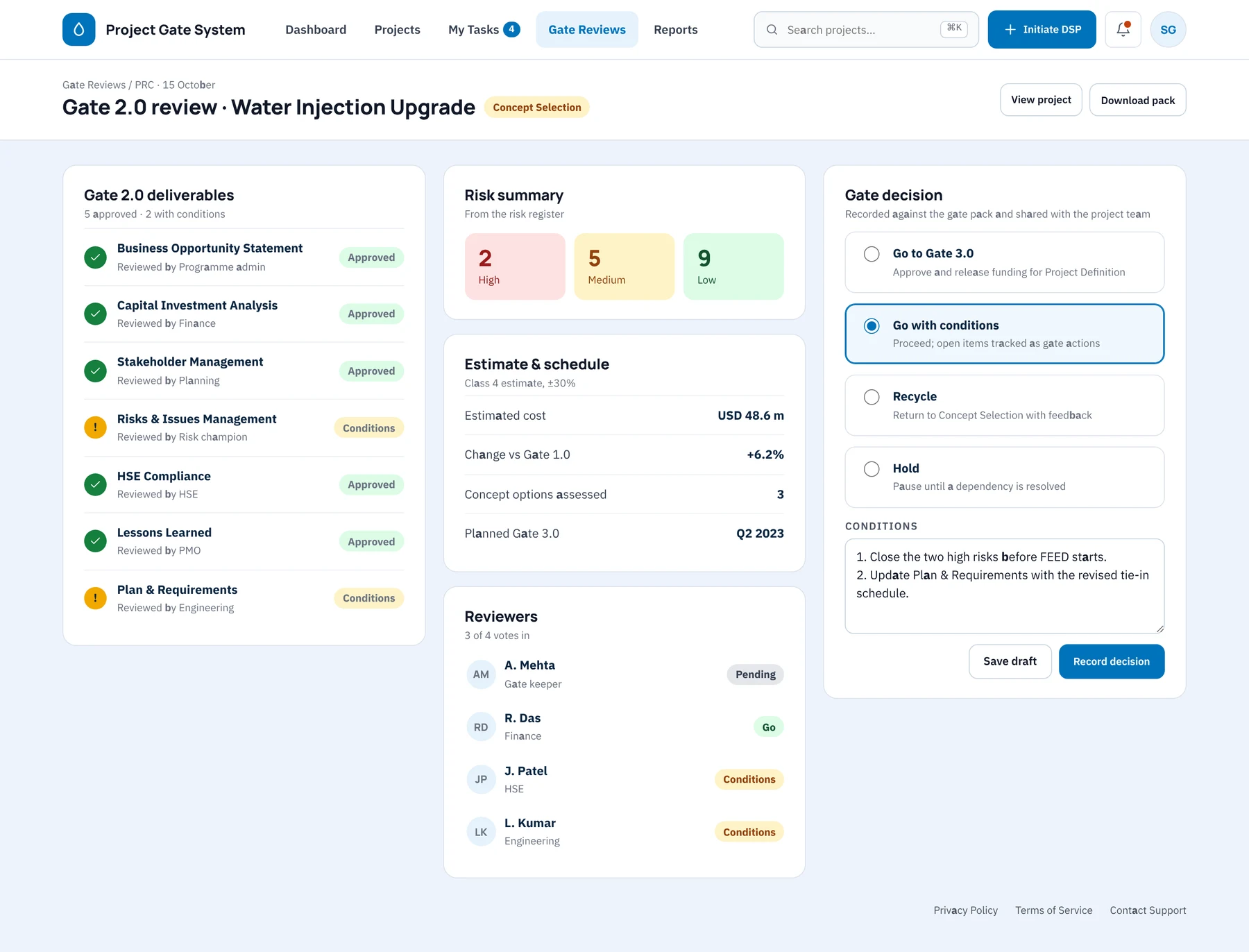Select the Go to Gate 3.0 radio option
The width and height of the screenshot is (1249, 952).
pyautogui.click(x=872, y=254)
